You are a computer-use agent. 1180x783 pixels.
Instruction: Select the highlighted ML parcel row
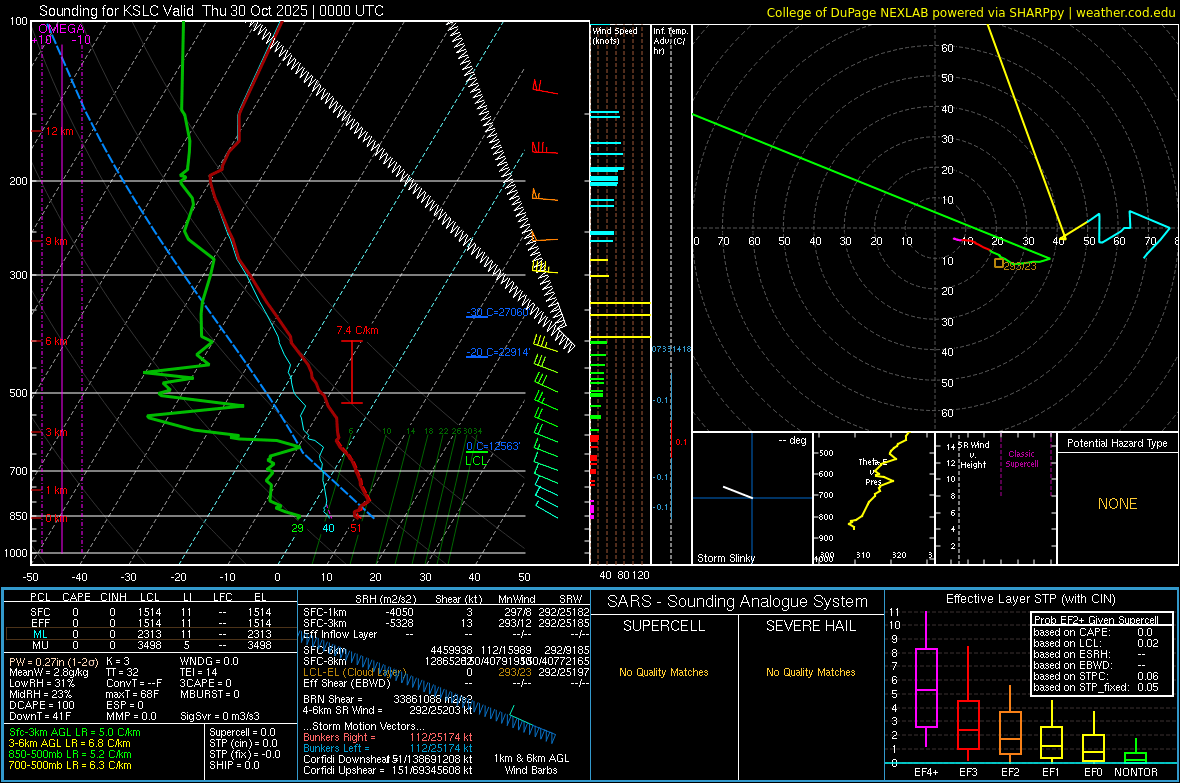(151, 634)
